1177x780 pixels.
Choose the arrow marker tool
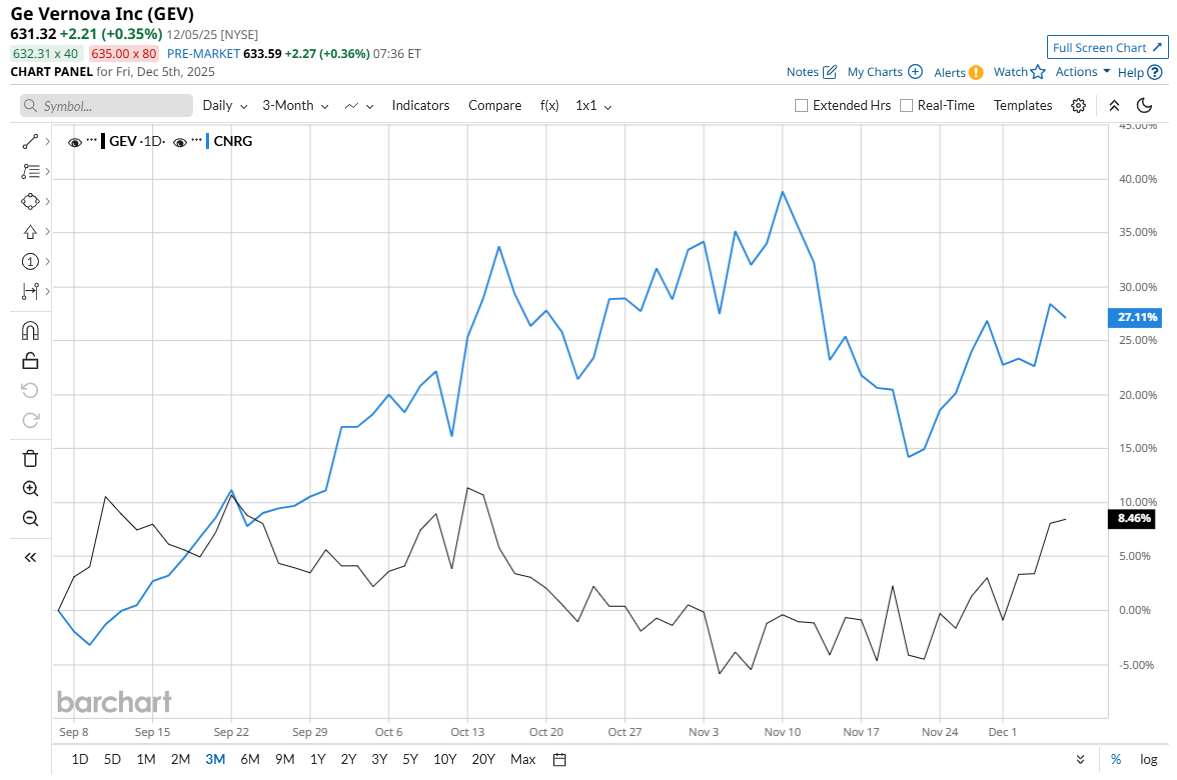click(x=30, y=231)
